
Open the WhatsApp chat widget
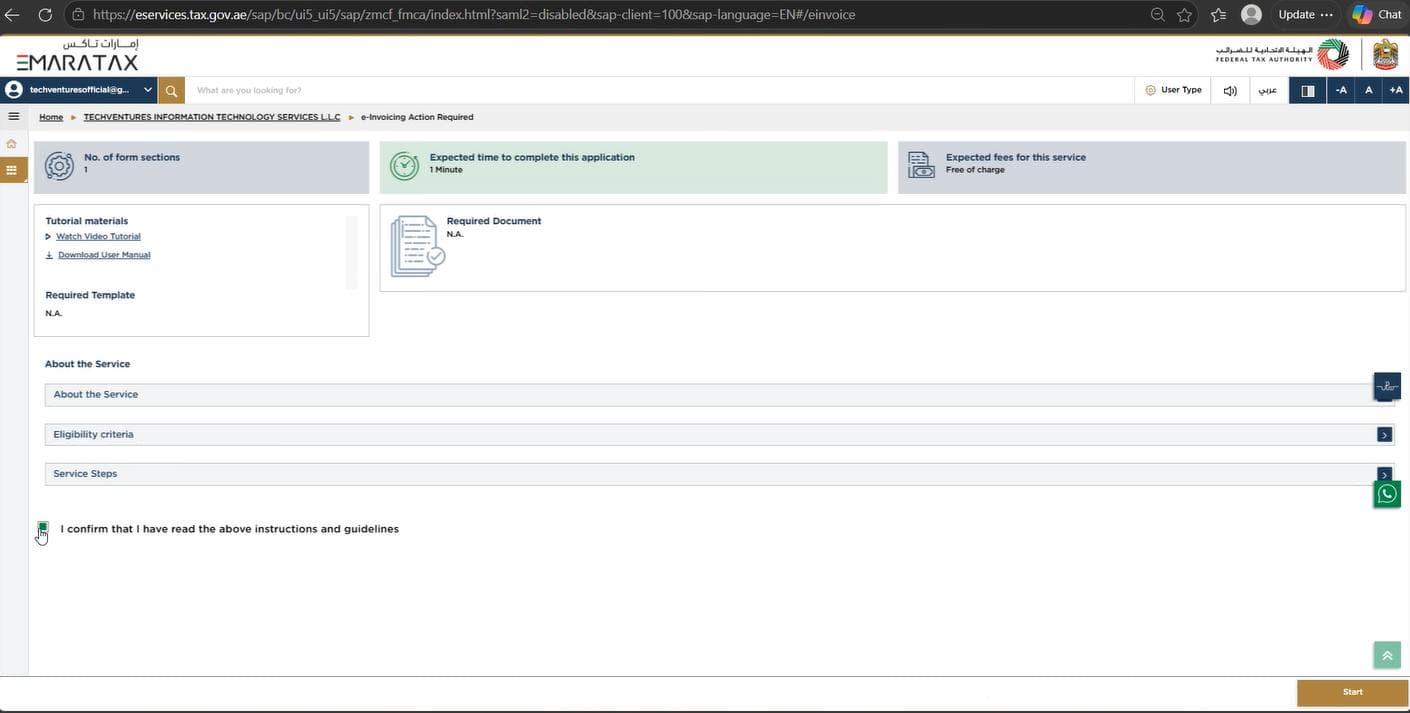tap(1387, 494)
